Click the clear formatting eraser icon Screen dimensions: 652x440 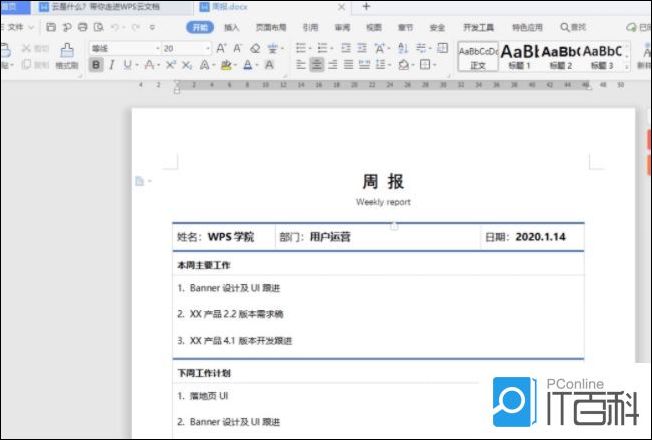[255, 48]
